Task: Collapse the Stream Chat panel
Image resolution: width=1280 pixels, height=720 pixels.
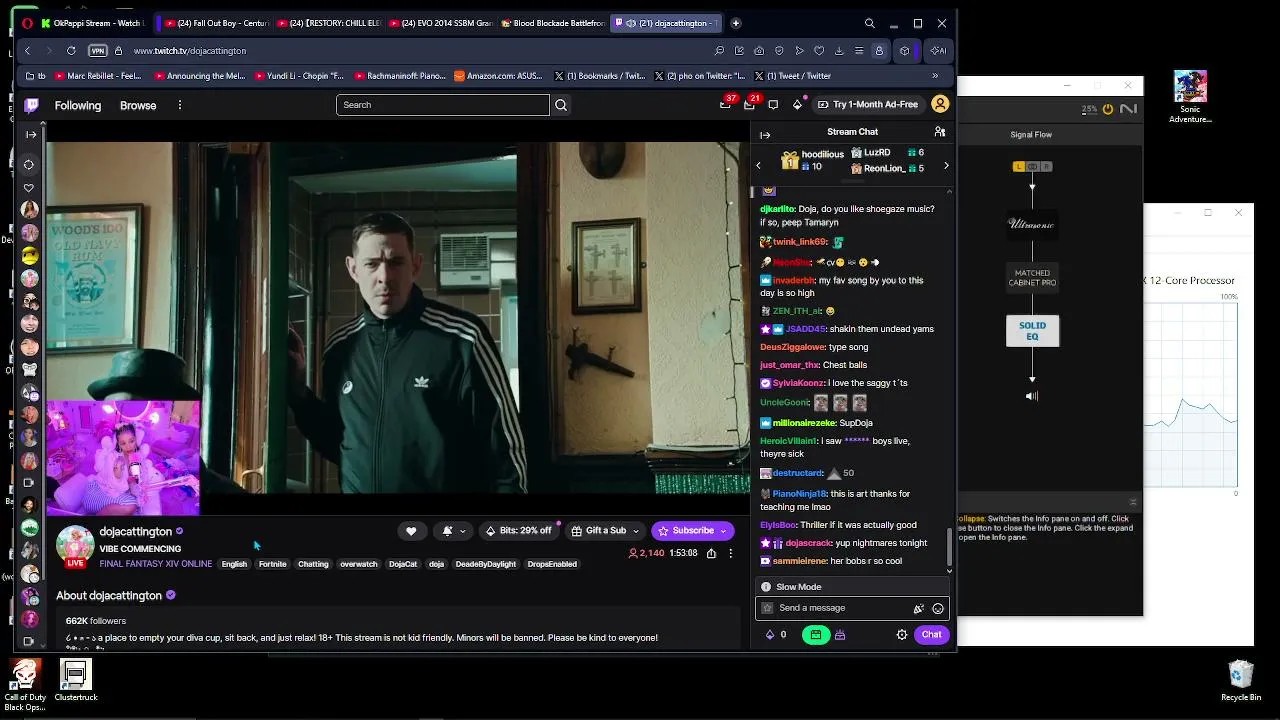Action: (765, 135)
